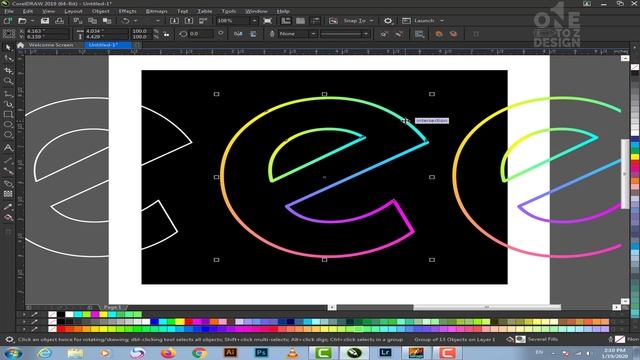This screenshot has height=360, width=640.
Task: Open the outline width None dropdown
Action: (313, 34)
